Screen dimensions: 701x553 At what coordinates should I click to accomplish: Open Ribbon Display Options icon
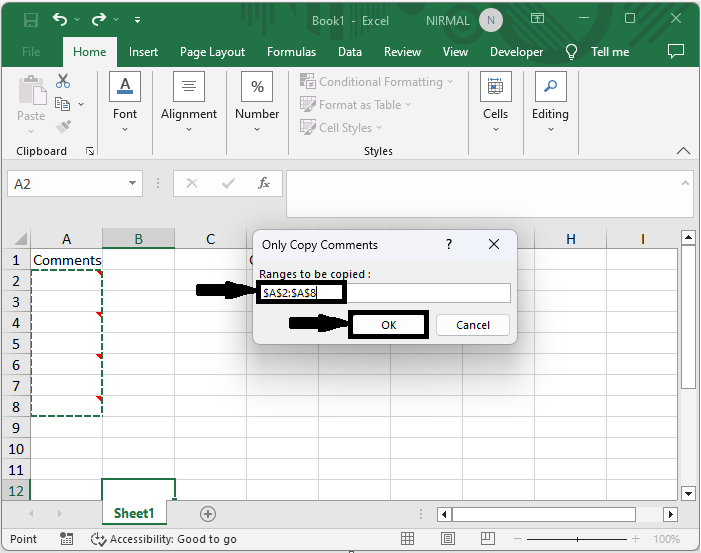pyautogui.click(x=537, y=18)
